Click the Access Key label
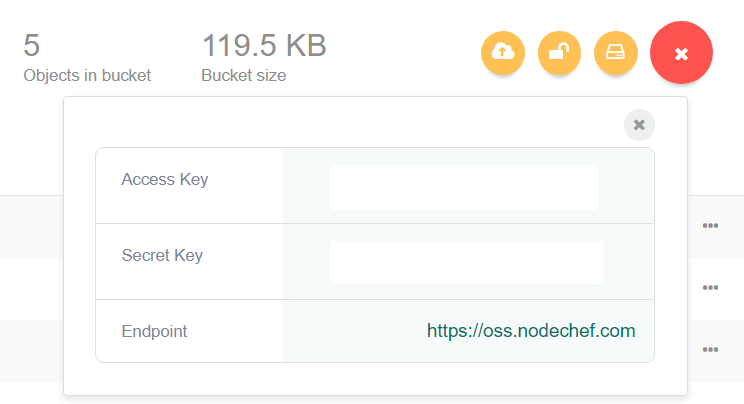Viewport: 744px width, 404px height. click(x=165, y=180)
